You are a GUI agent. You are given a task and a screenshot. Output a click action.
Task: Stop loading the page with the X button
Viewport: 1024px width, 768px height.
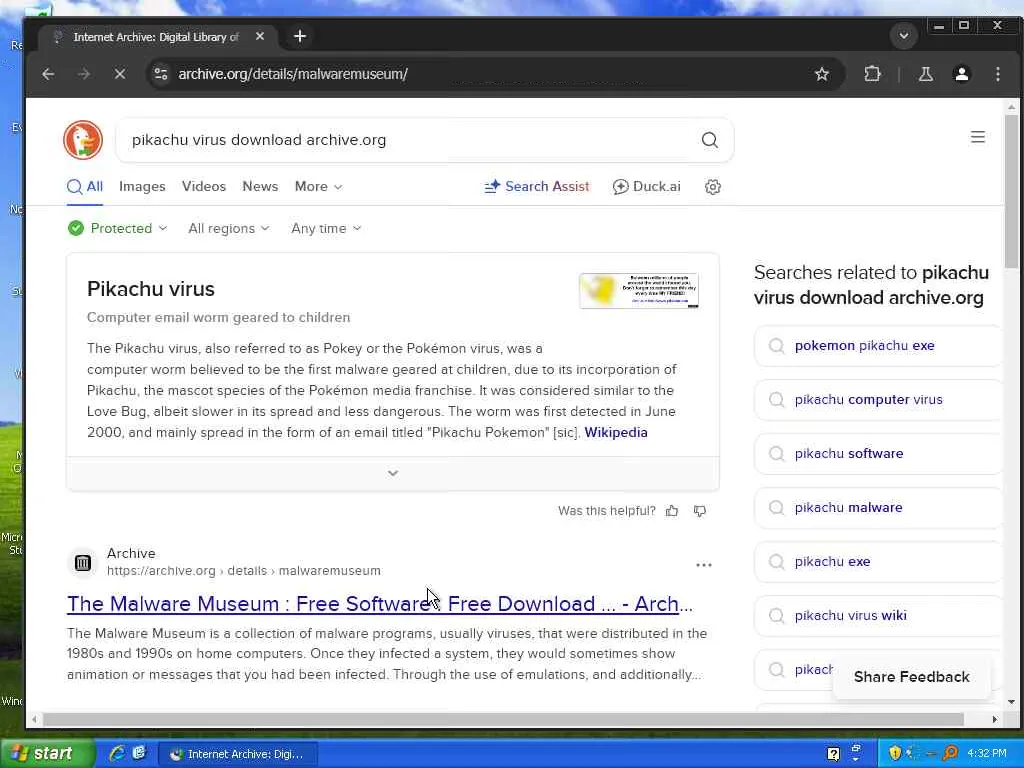pos(120,74)
